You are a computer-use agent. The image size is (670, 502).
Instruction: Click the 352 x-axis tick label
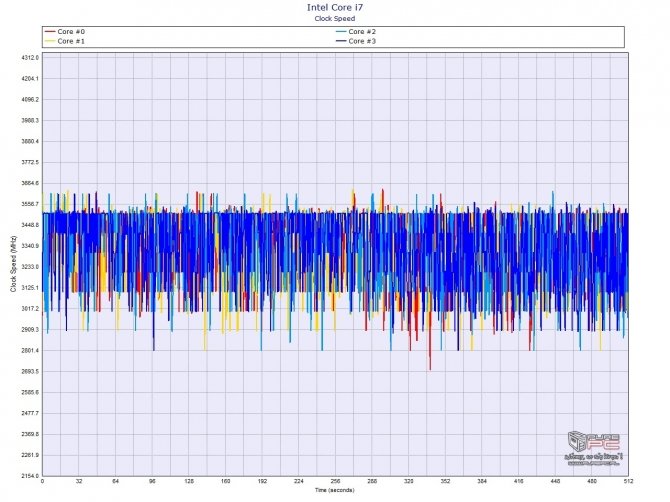click(445, 481)
